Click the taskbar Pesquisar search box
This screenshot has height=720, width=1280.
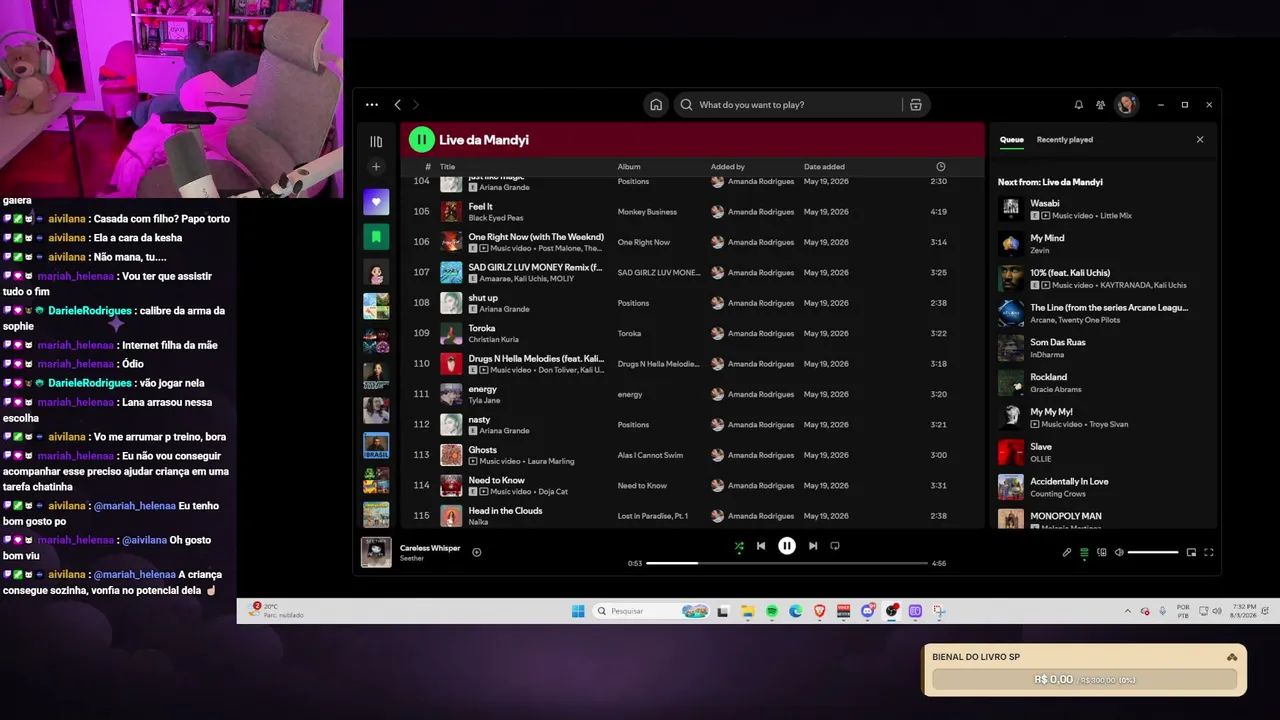click(x=652, y=611)
